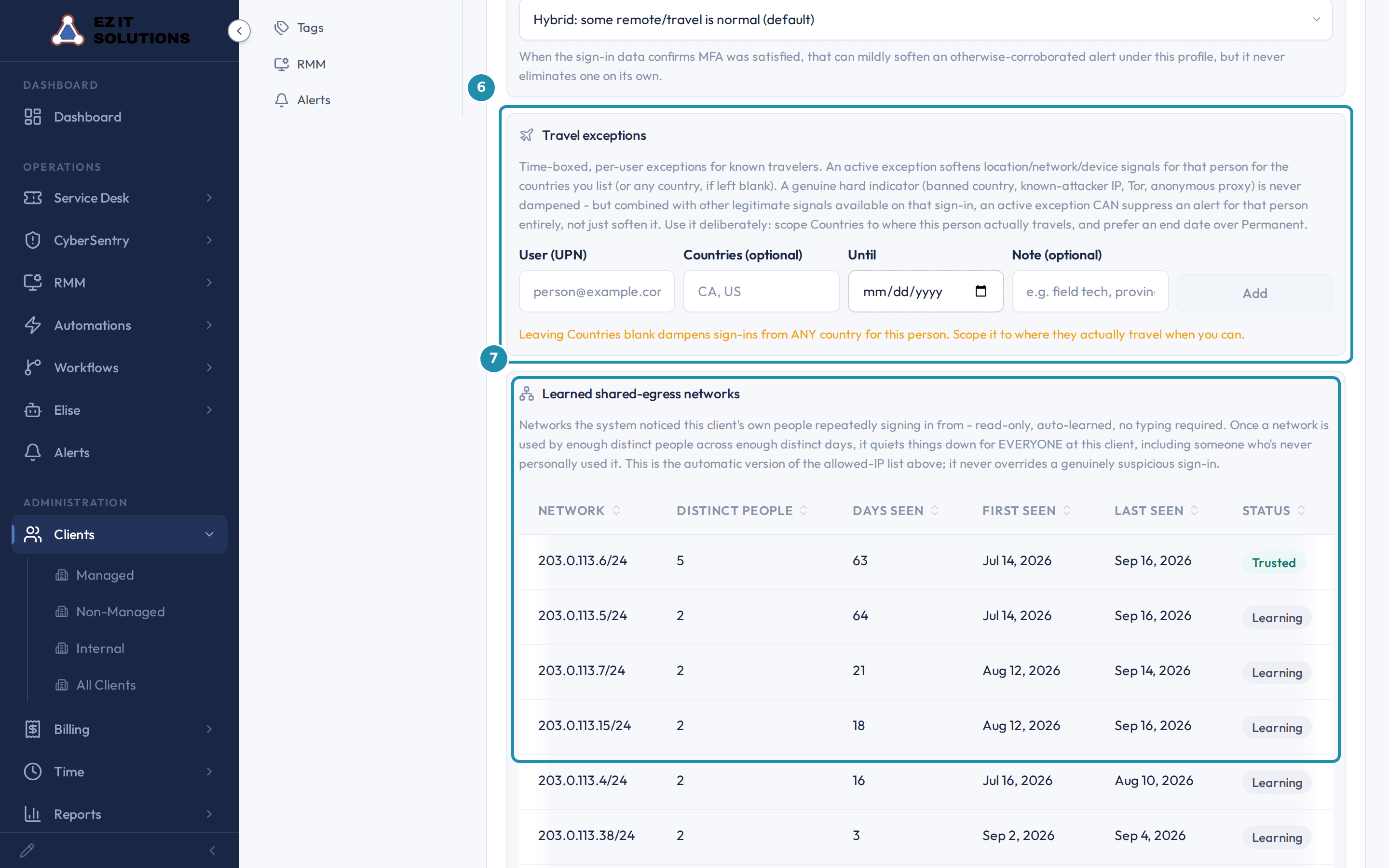Click the Elise robot icon
Image resolution: width=1389 pixels, height=868 pixels.
click(33, 410)
